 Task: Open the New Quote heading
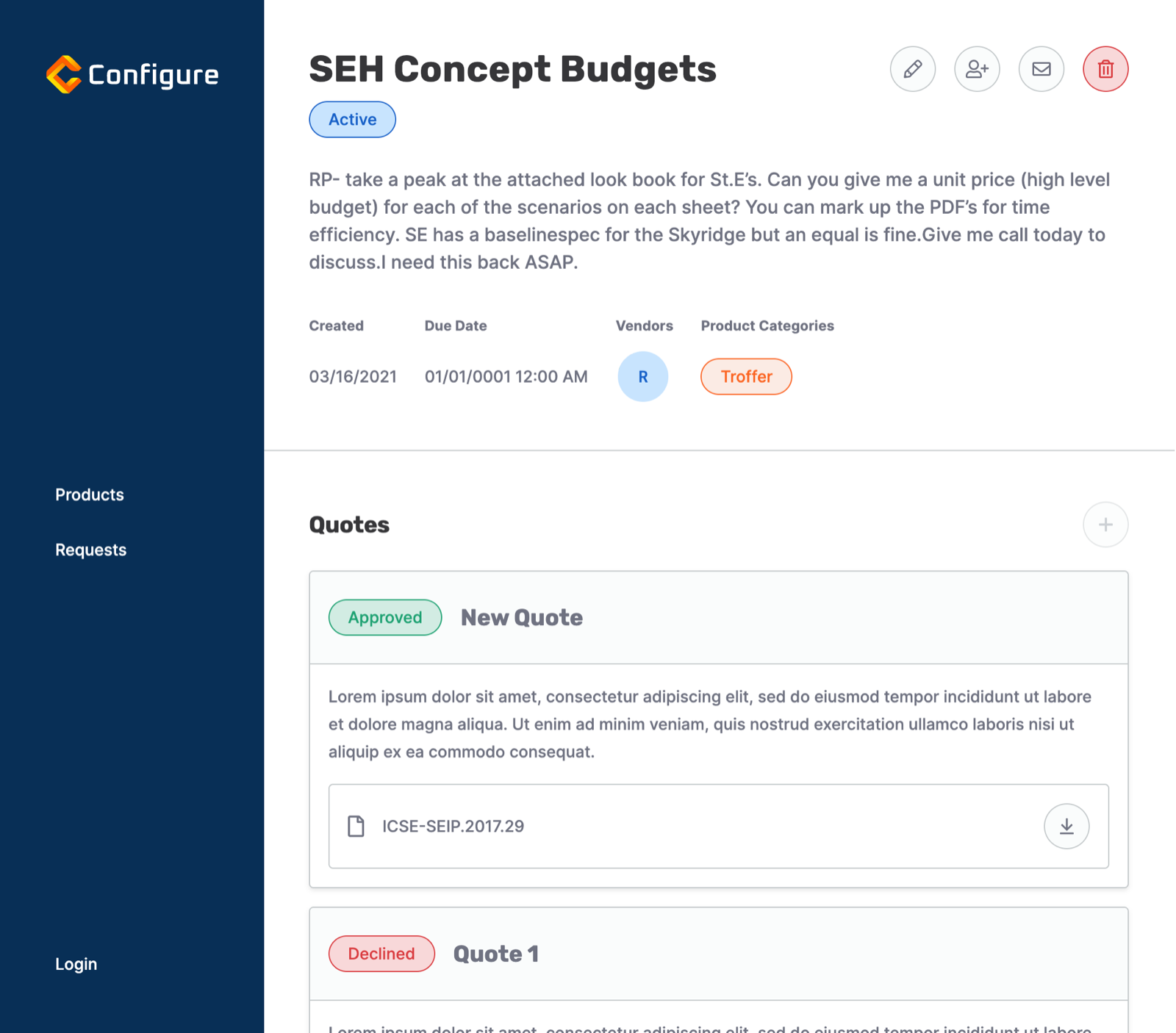coord(522,618)
